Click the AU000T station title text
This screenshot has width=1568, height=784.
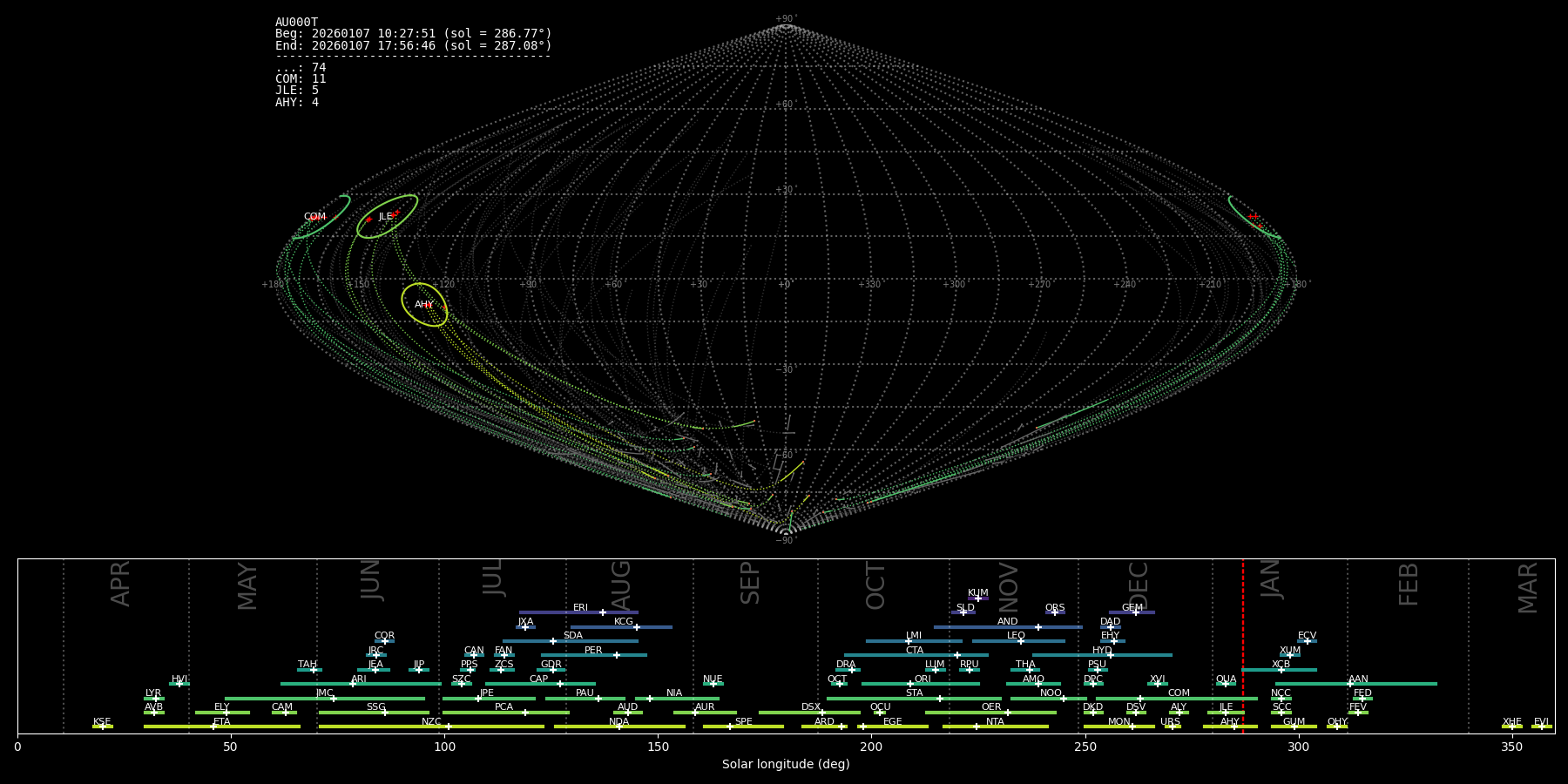(x=296, y=23)
